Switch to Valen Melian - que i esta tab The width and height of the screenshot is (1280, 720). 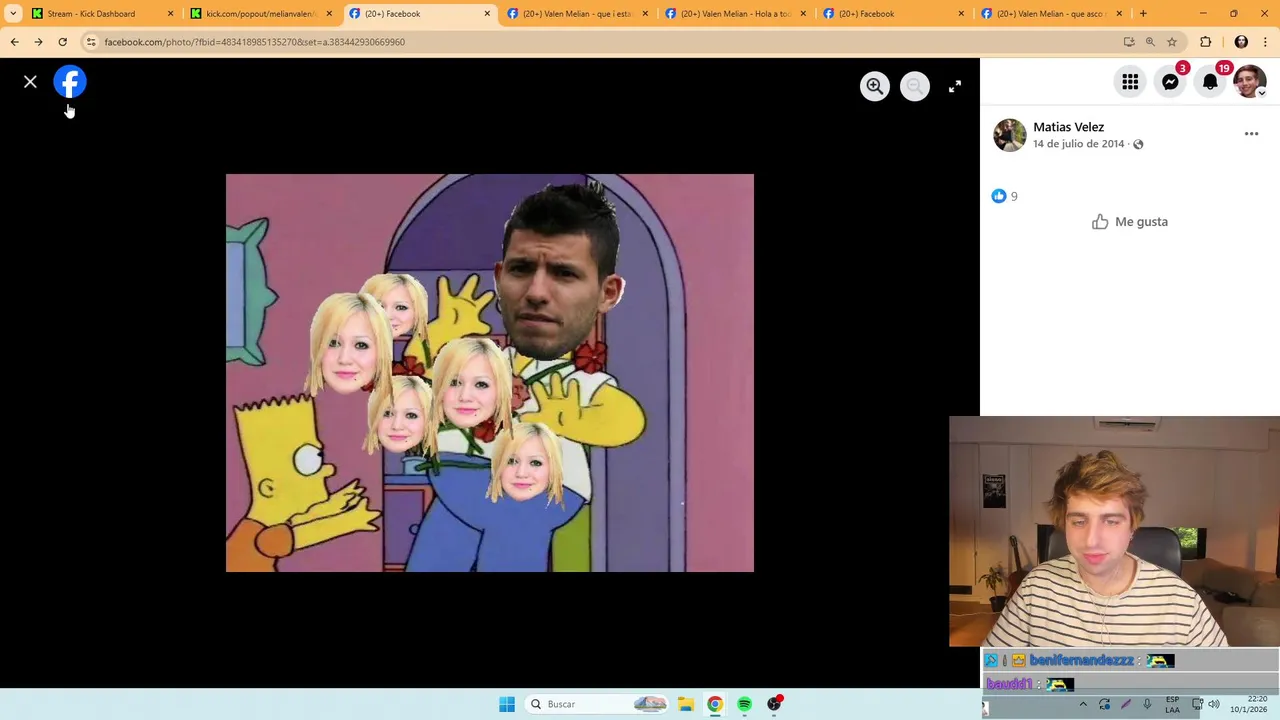(580, 14)
